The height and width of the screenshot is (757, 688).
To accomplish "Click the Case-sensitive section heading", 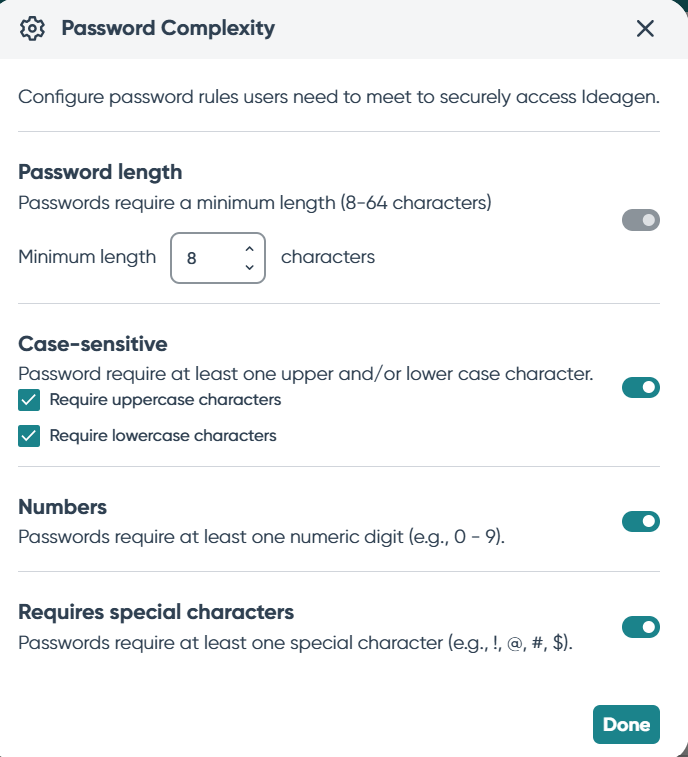I will [93, 344].
